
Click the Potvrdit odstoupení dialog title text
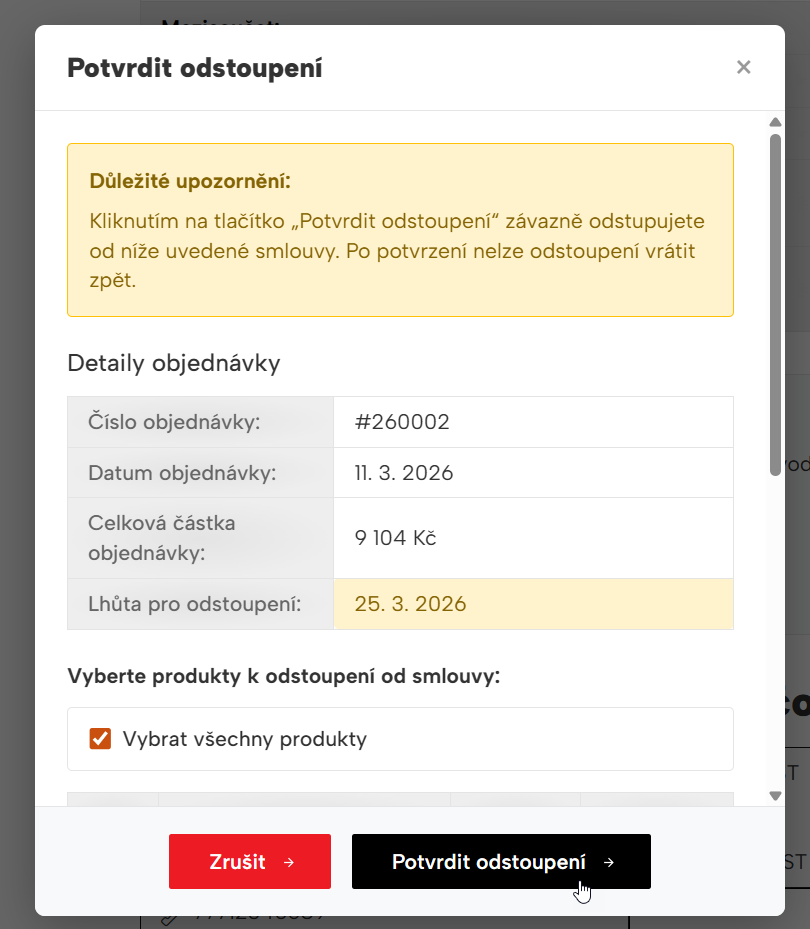pos(194,68)
